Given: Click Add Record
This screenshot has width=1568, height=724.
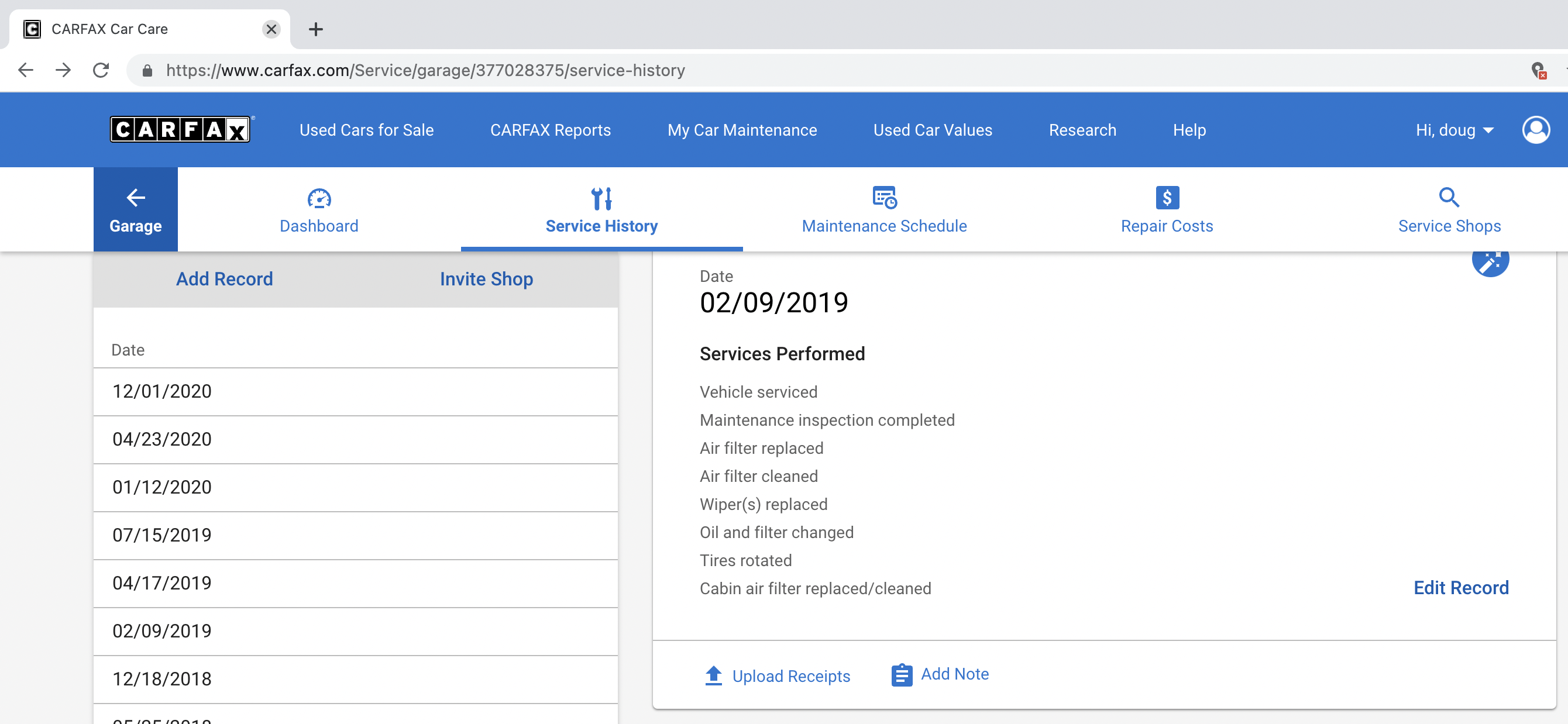Looking at the screenshot, I should [x=224, y=278].
